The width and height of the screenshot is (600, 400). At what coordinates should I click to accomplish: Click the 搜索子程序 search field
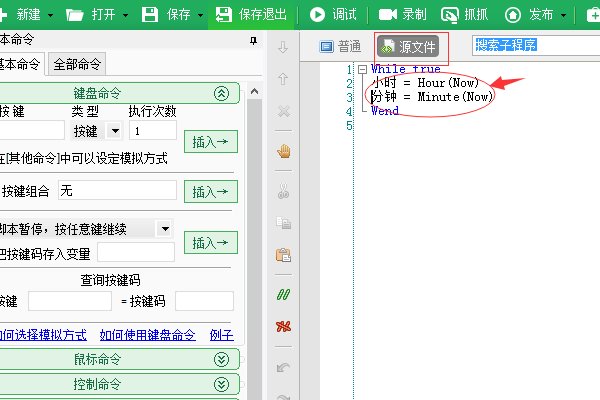pos(536,46)
